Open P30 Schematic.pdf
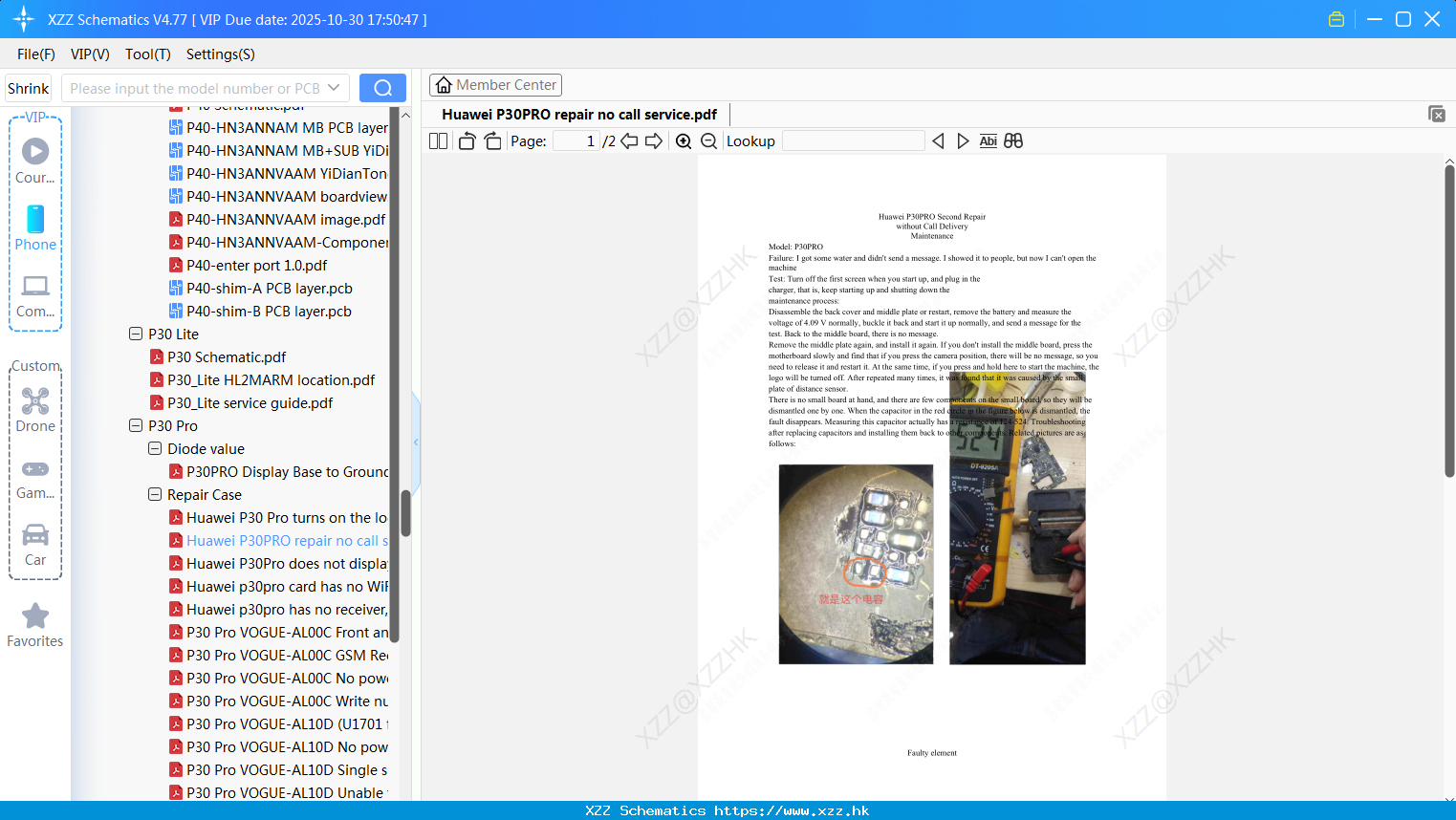The height and width of the screenshot is (820, 1456). point(218,356)
